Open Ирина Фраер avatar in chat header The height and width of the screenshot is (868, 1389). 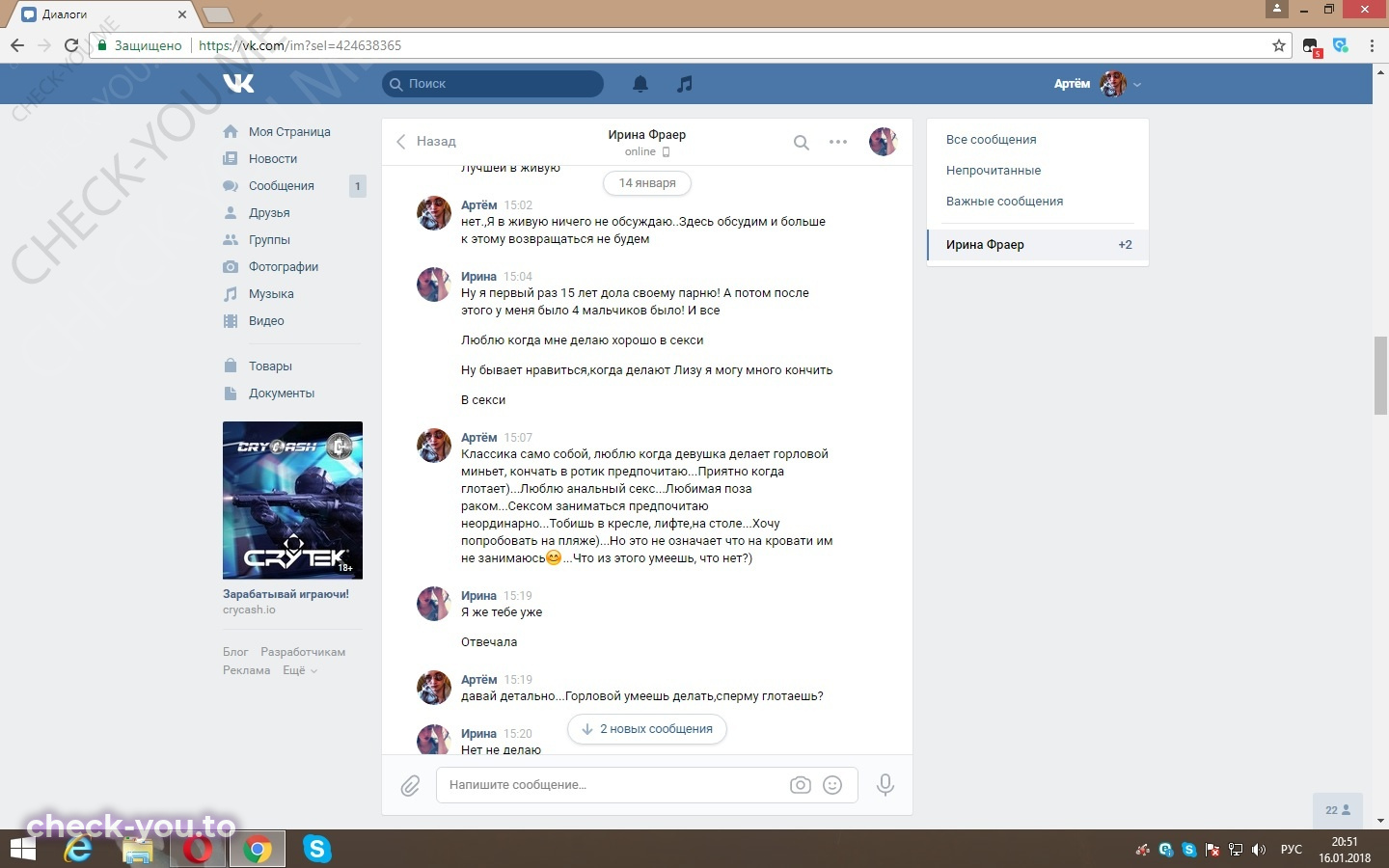coord(883,142)
